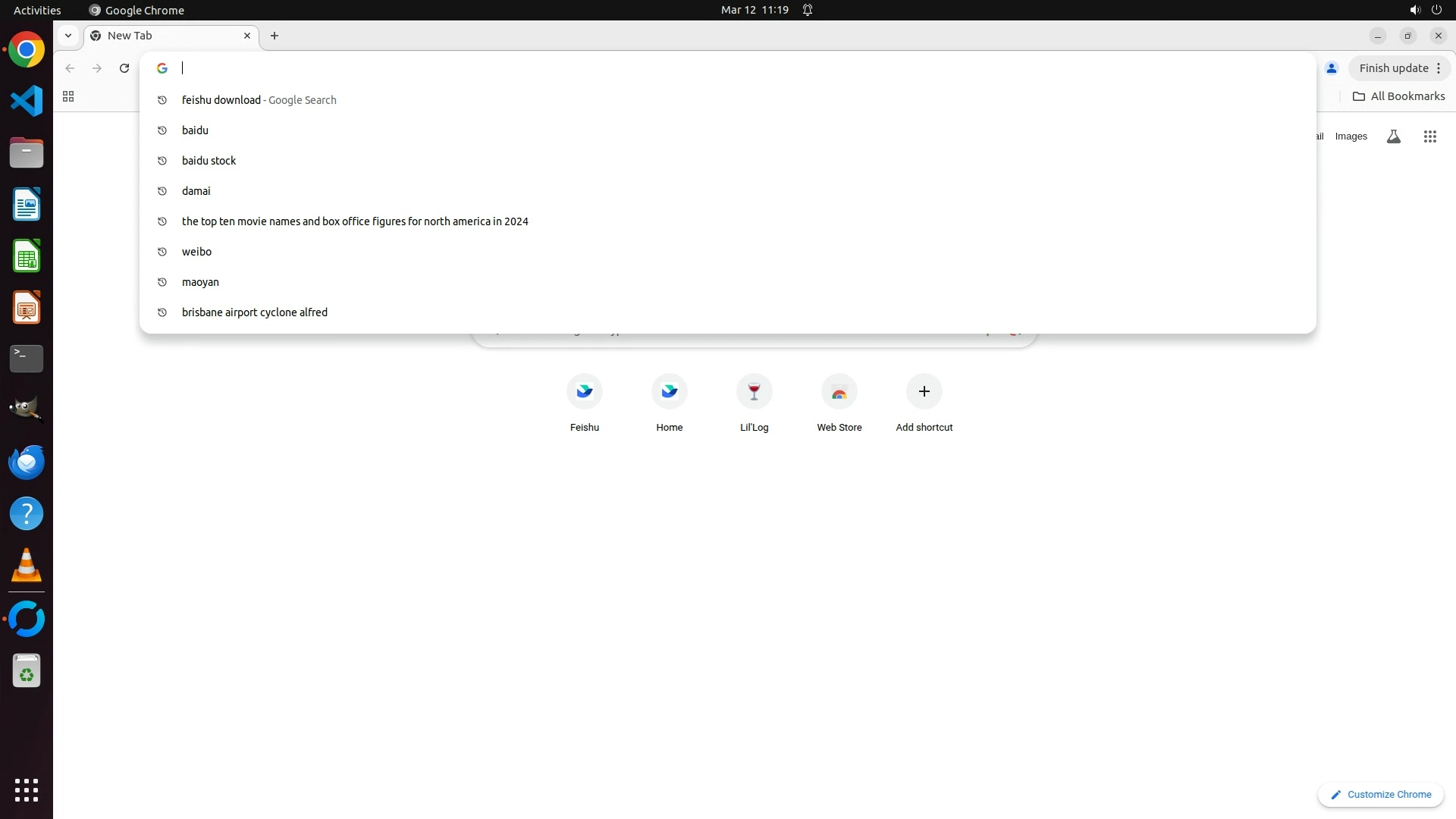Open the Web Store shortcut
This screenshot has width=1456, height=819.
pyautogui.click(x=839, y=392)
